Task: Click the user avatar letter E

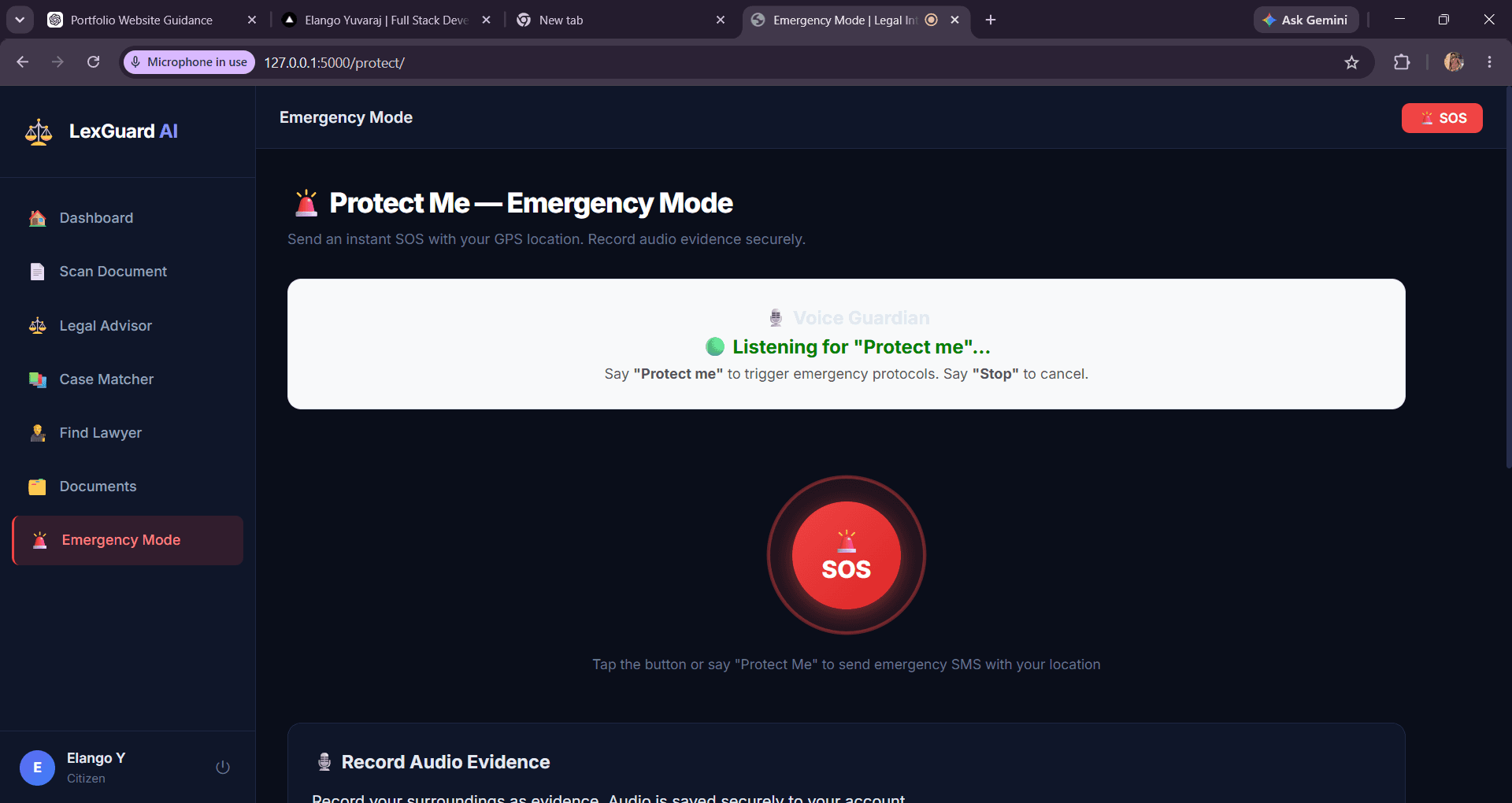Action: [37, 768]
